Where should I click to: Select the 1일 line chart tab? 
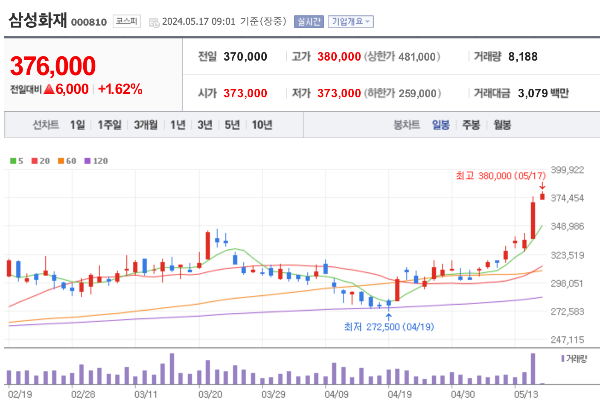tap(78, 125)
